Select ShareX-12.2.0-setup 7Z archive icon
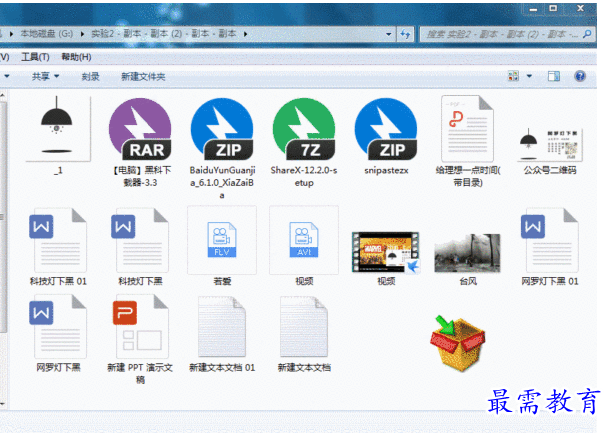 point(304,129)
